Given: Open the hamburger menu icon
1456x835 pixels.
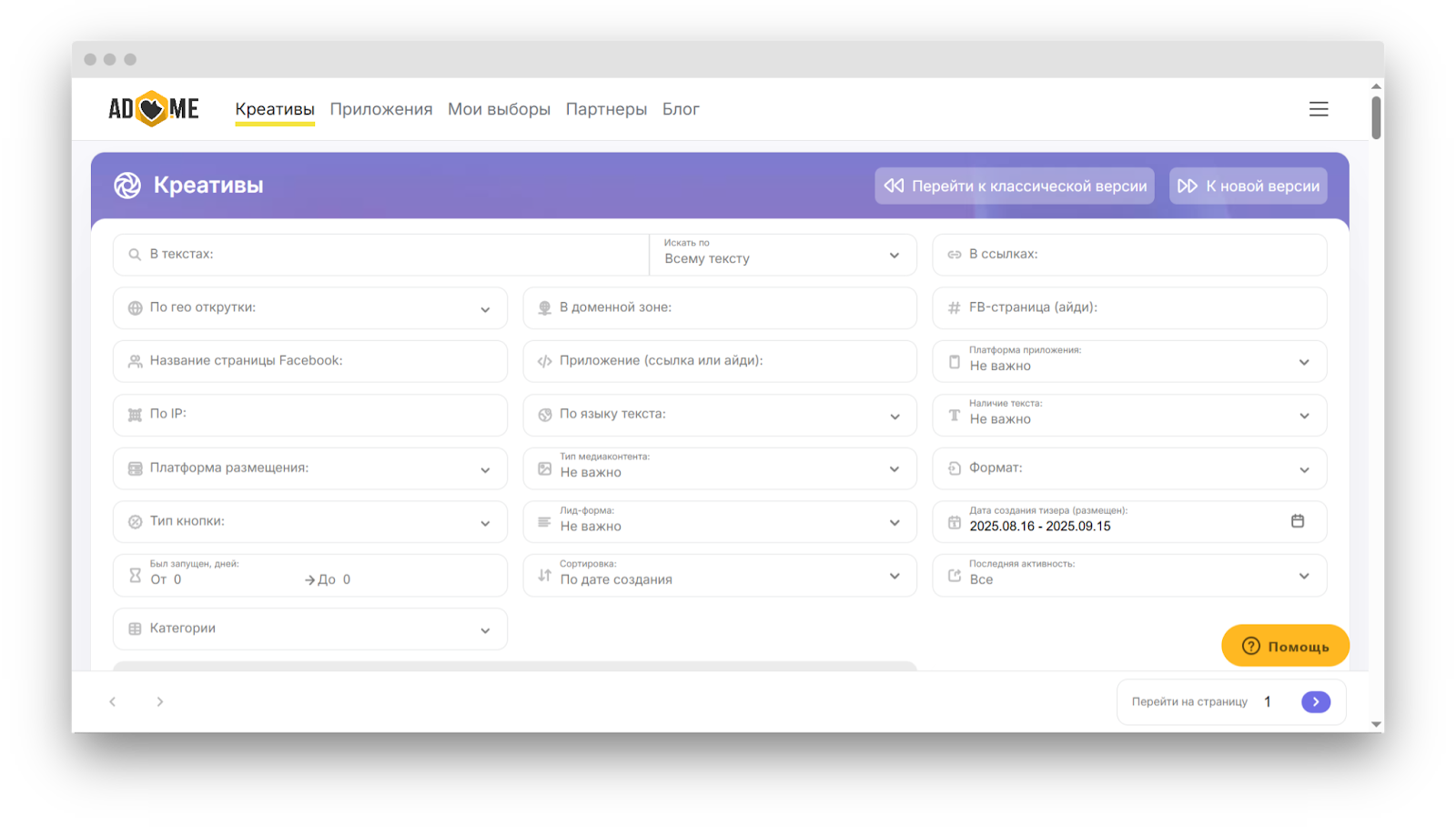Looking at the screenshot, I should click(1319, 109).
